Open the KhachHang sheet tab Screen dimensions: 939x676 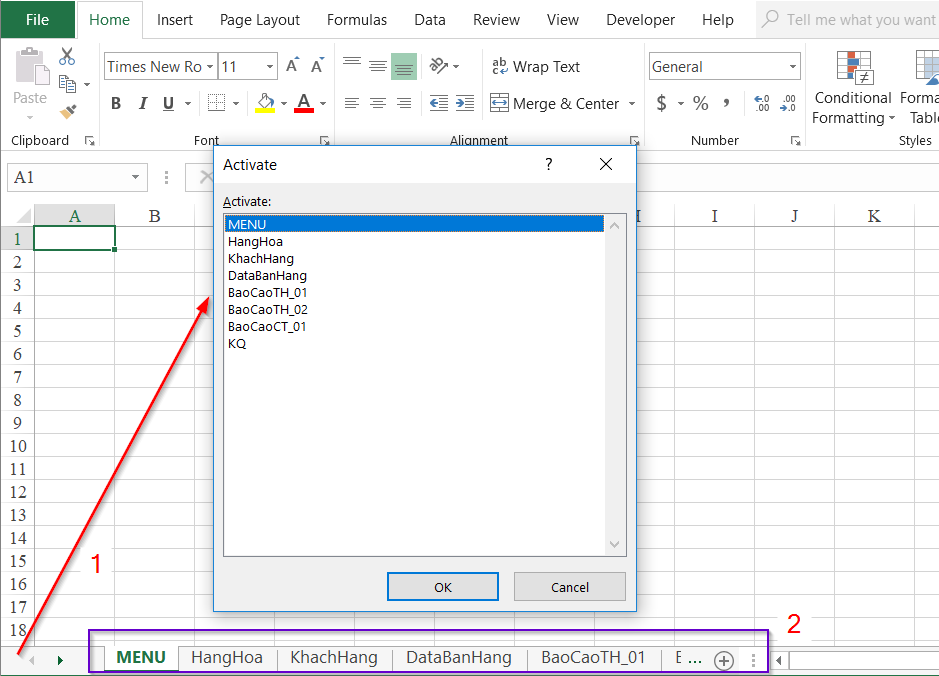pos(334,657)
